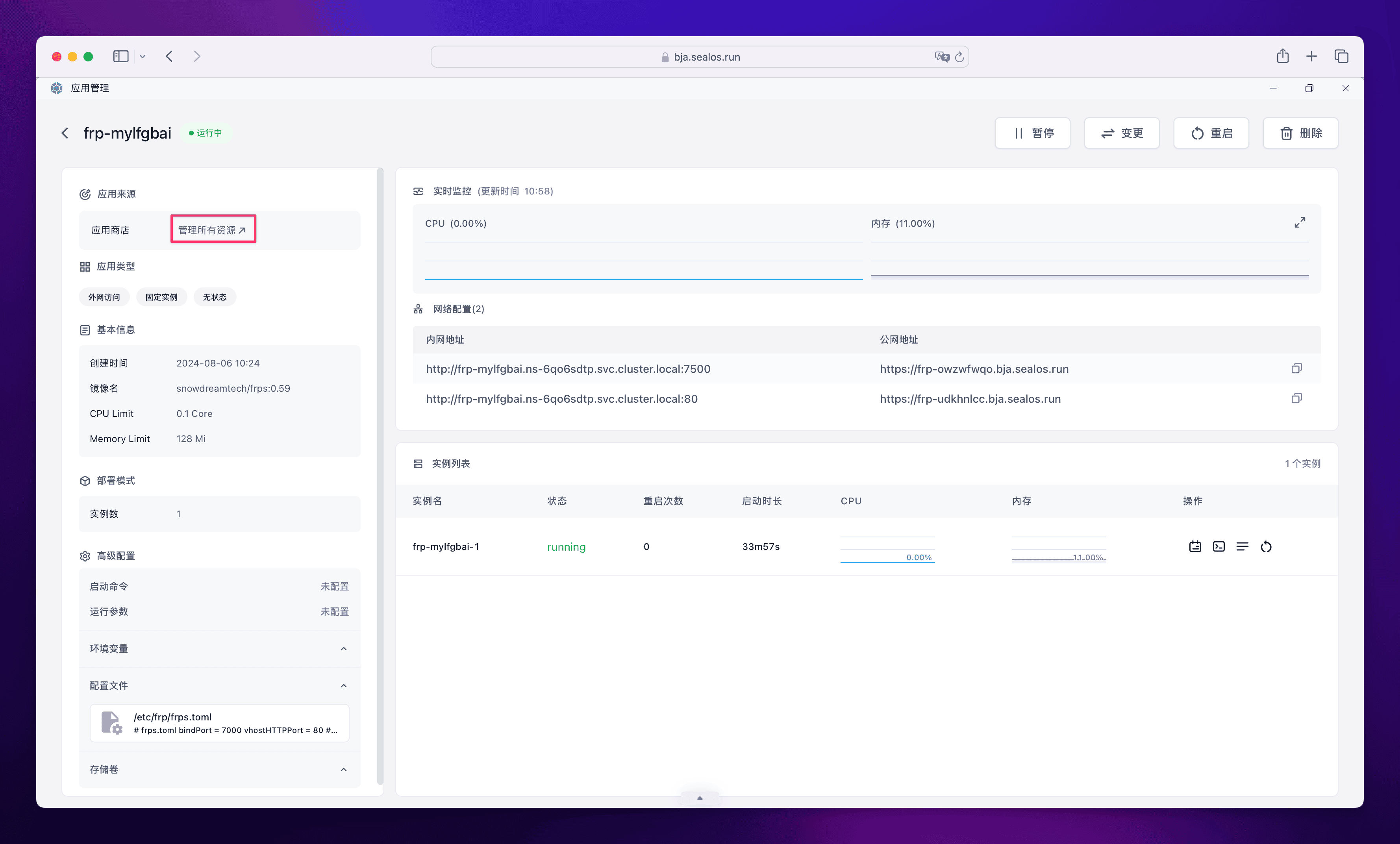Toggle the Safari sidebar

(x=120, y=56)
